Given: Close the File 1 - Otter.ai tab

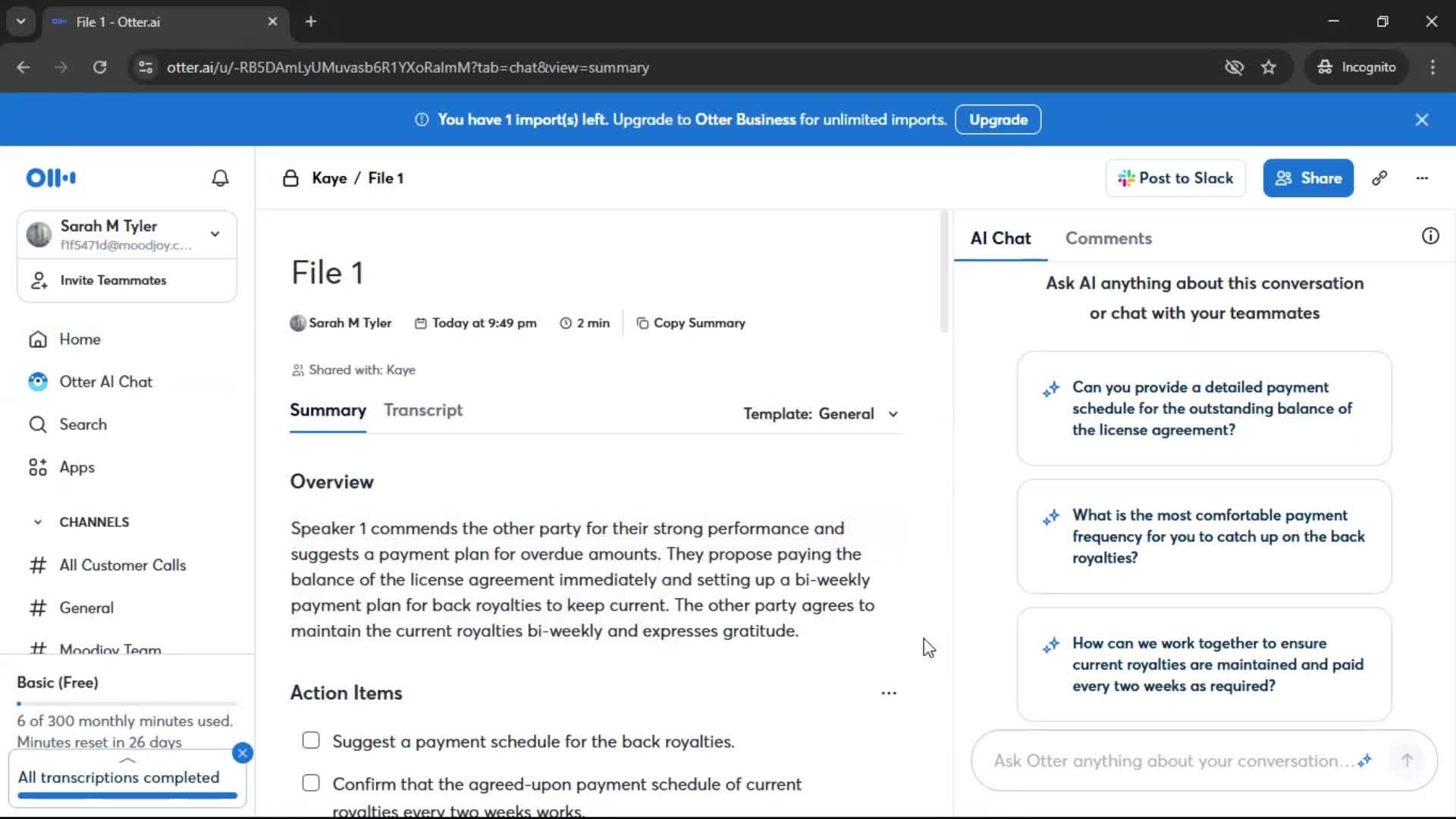Looking at the screenshot, I should [272, 22].
